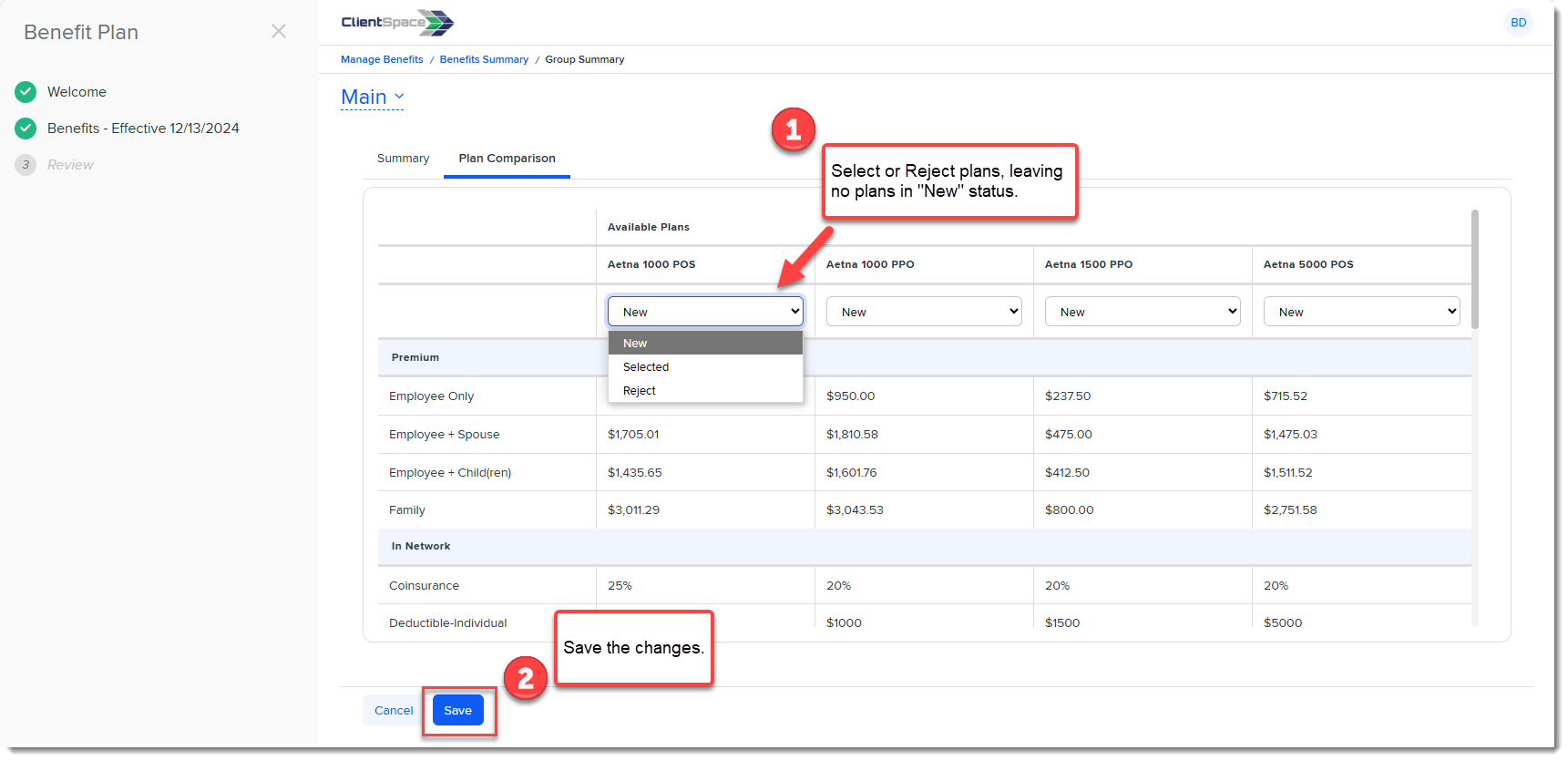The height and width of the screenshot is (761, 1568).
Task: Close the Benefit Plan panel
Action: pos(279,32)
